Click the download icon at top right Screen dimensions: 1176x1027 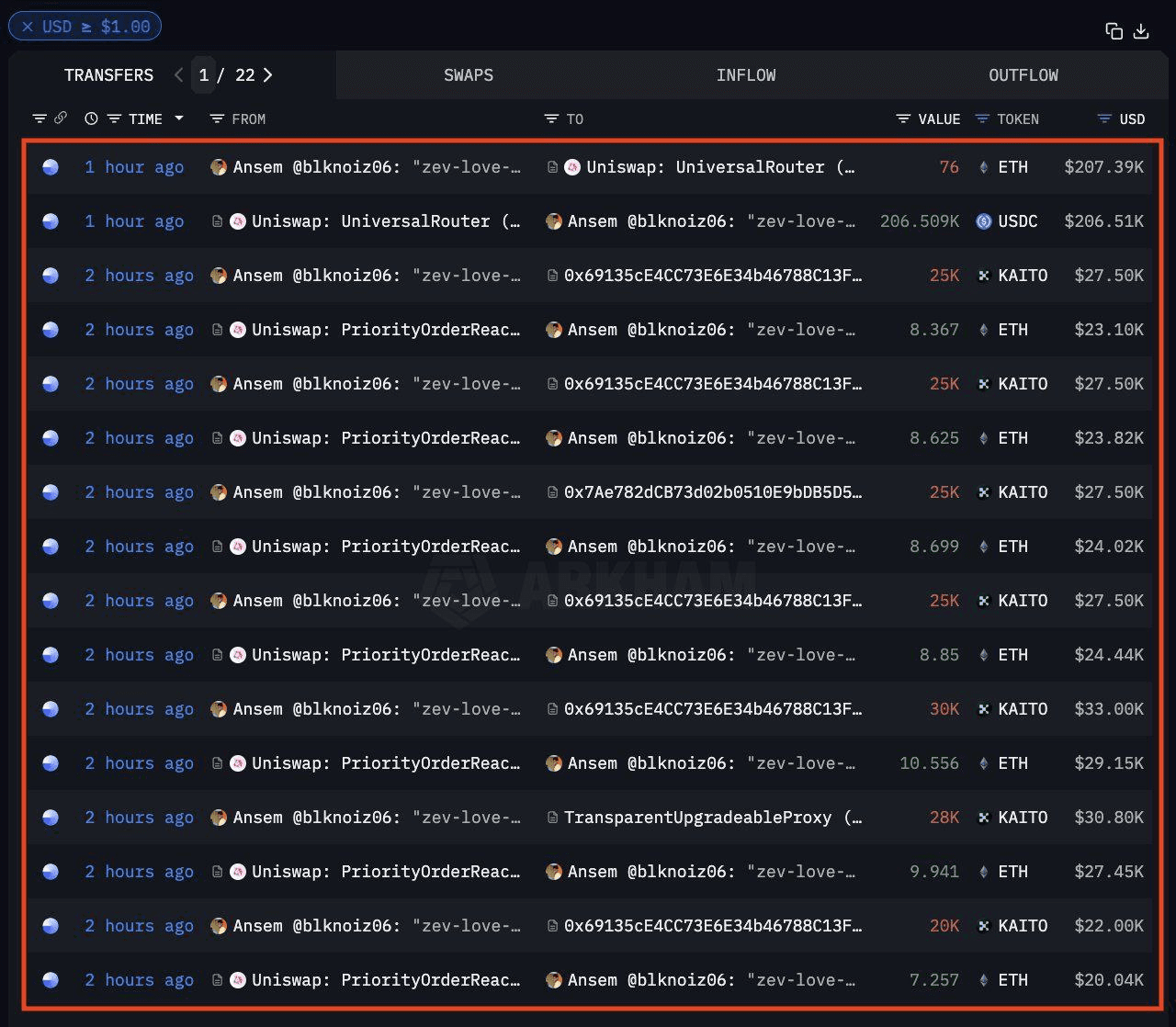tap(1141, 31)
